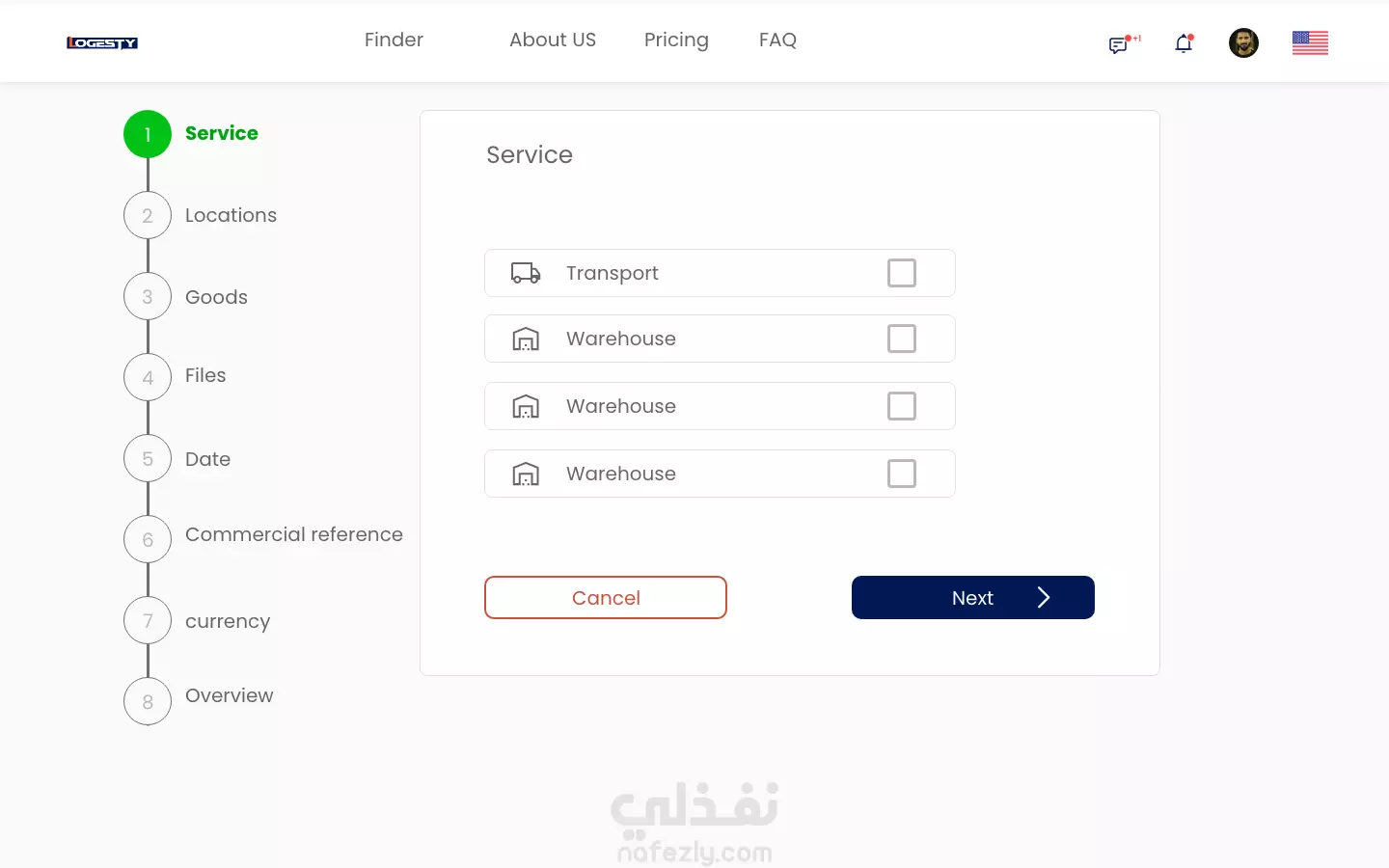Tick the second Warehouse checkbox
This screenshot has width=1389, height=868.
pyautogui.click(x=902, y=406)
